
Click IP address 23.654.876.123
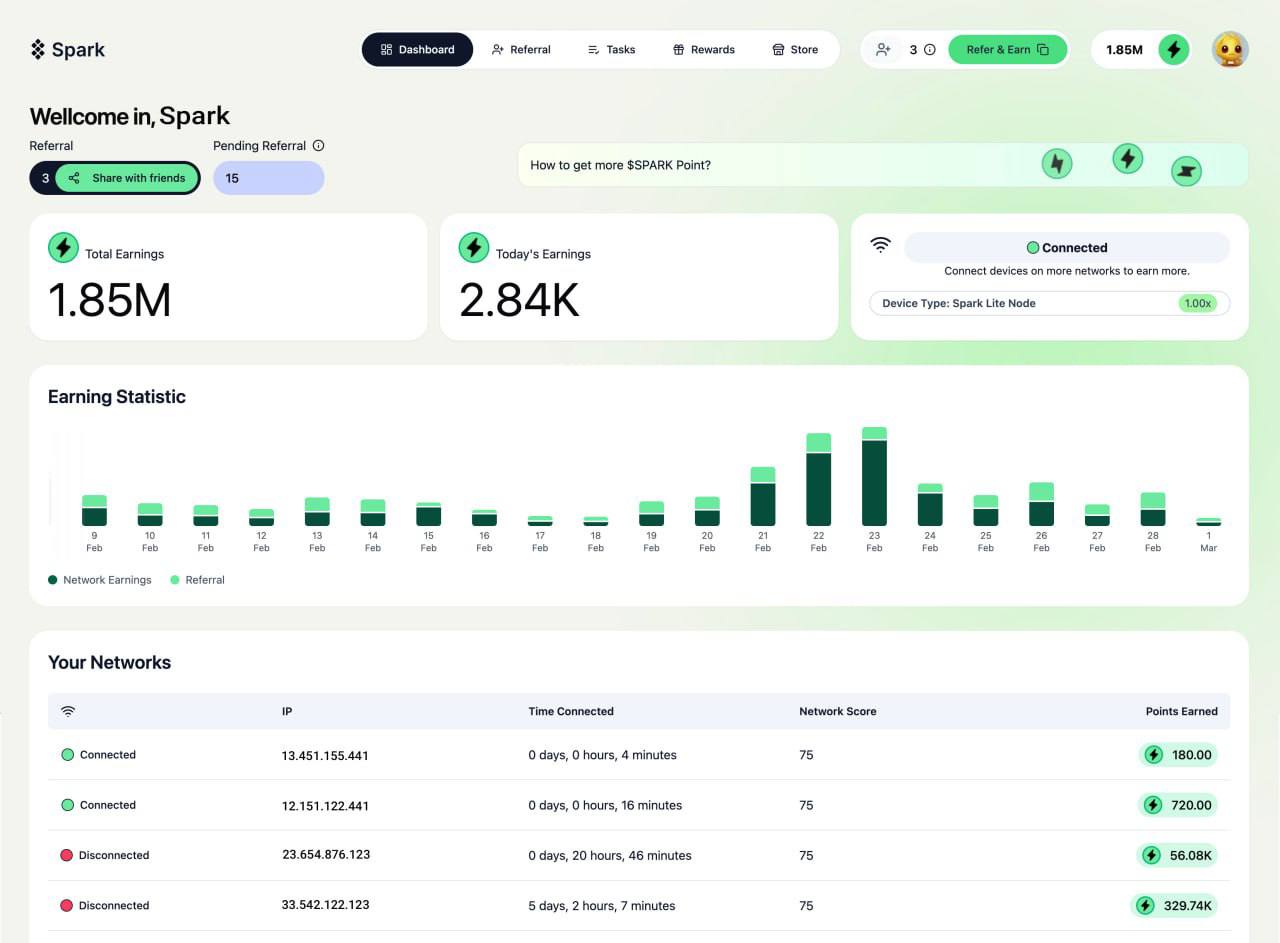326,855
